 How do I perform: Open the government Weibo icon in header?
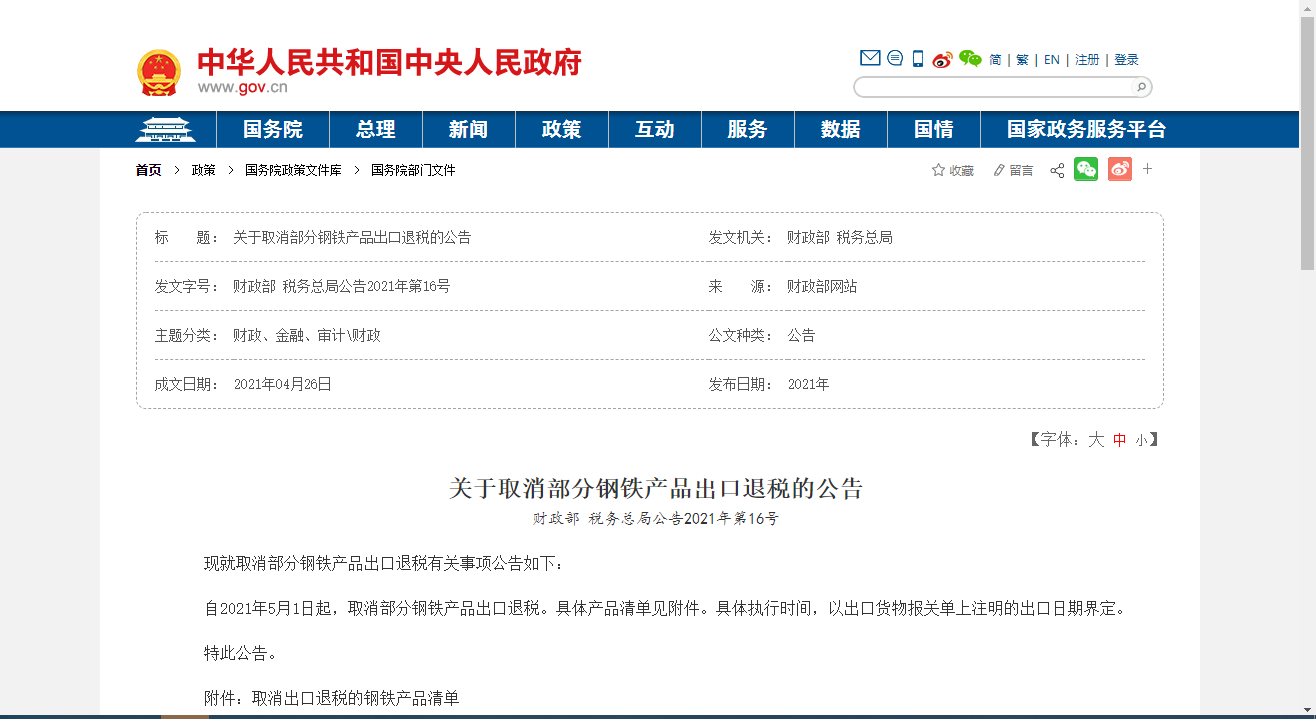941,59
